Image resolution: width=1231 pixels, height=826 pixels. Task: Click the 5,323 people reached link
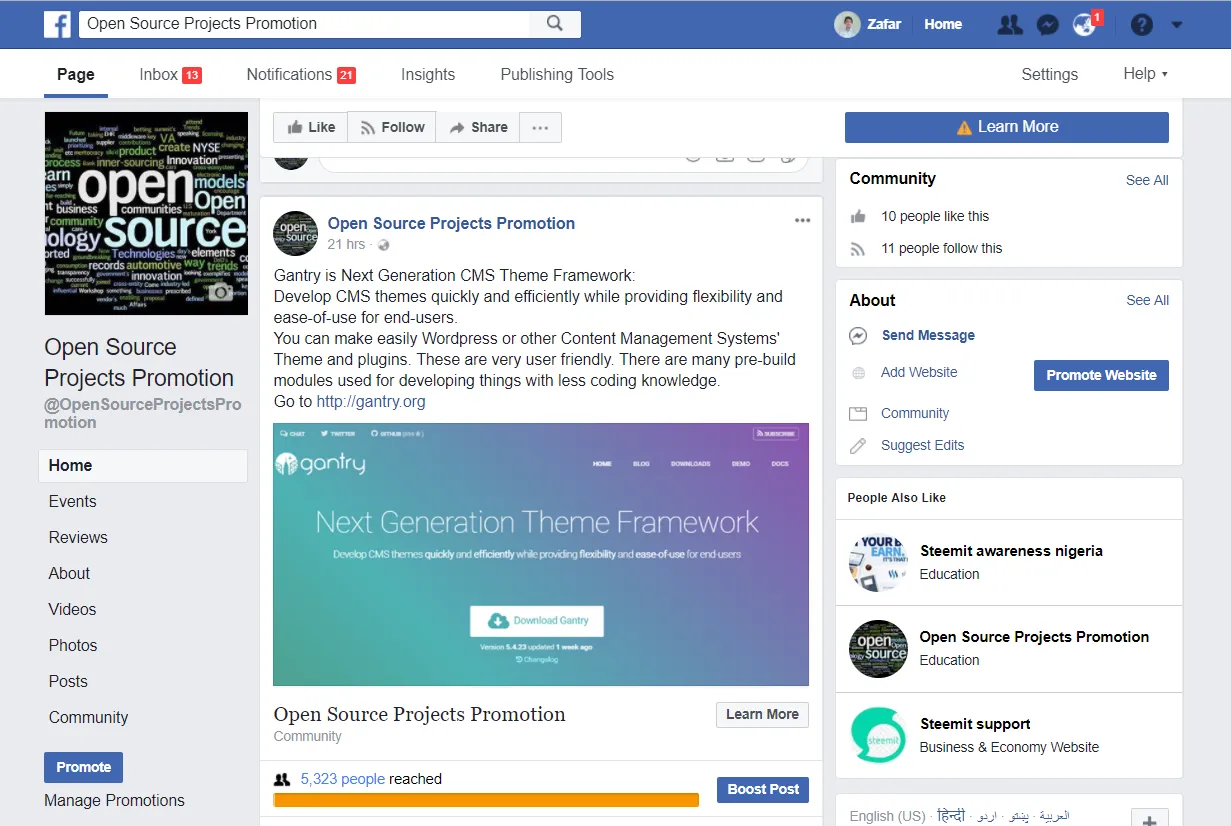(343, 779)
